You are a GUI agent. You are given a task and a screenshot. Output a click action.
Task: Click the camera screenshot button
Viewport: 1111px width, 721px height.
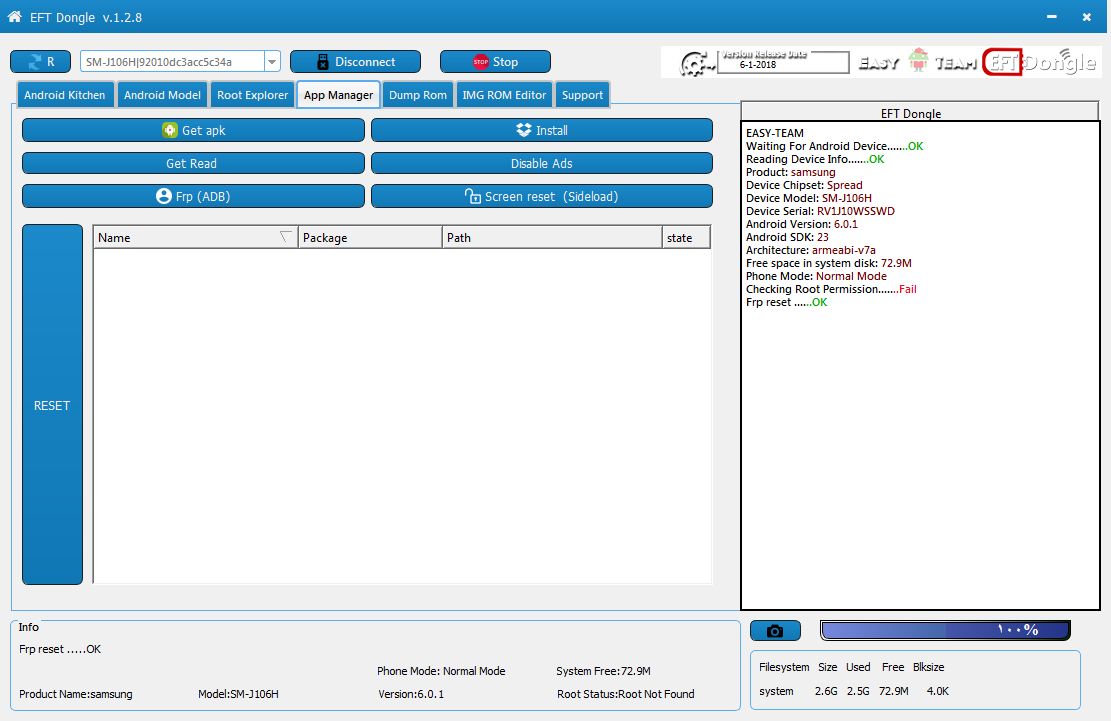(775, 630)
